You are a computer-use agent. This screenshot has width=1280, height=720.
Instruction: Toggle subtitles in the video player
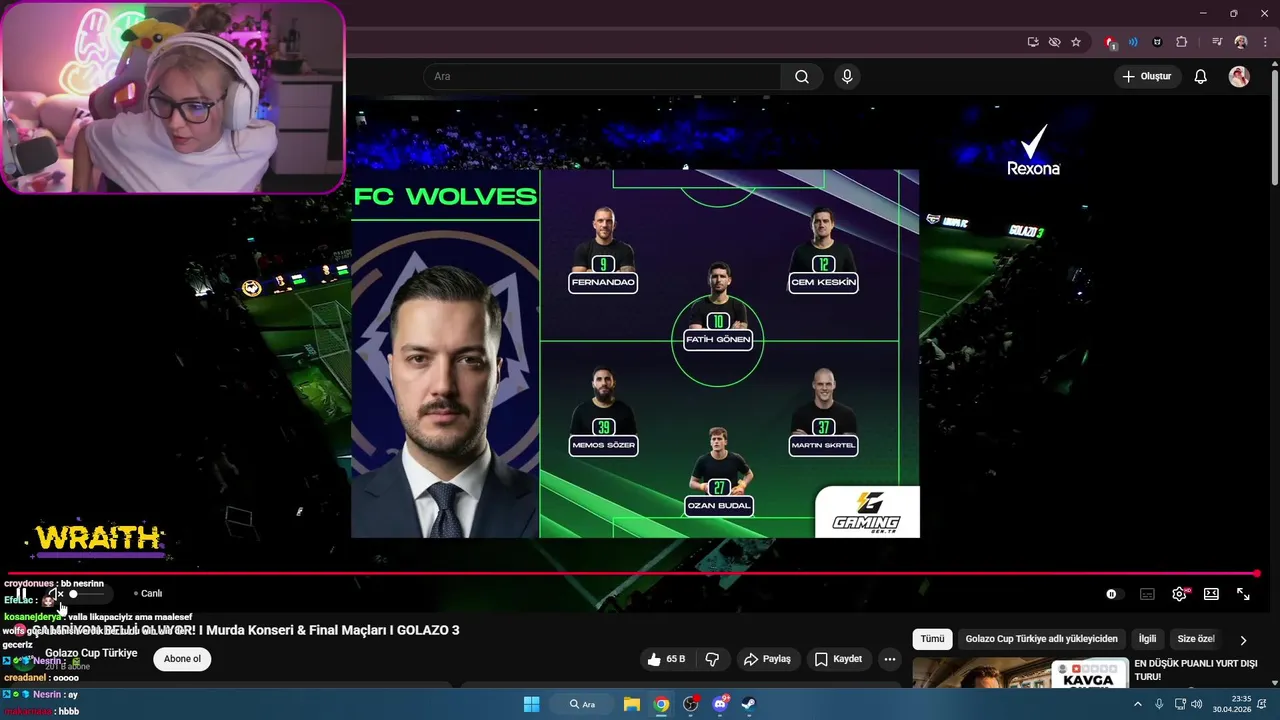coord(1147,594)
